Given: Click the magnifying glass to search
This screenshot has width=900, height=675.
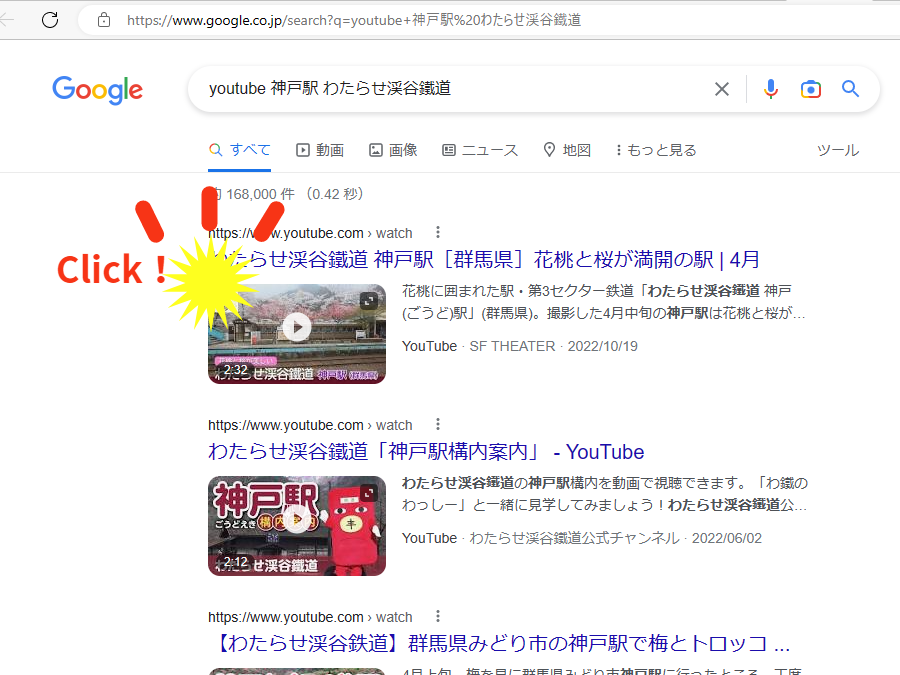Looking at the screenshot, I should (x=850, y=88).
